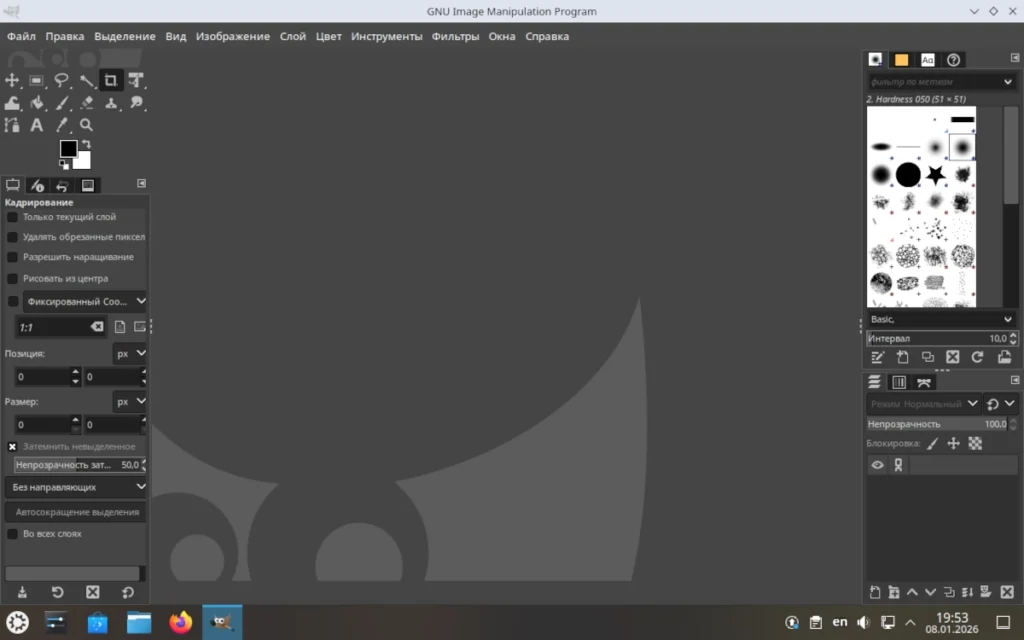Viewport: 1024px width, 640px height.
Task: Open the Размер px units dropdown
Action: (x=130, y=402)
